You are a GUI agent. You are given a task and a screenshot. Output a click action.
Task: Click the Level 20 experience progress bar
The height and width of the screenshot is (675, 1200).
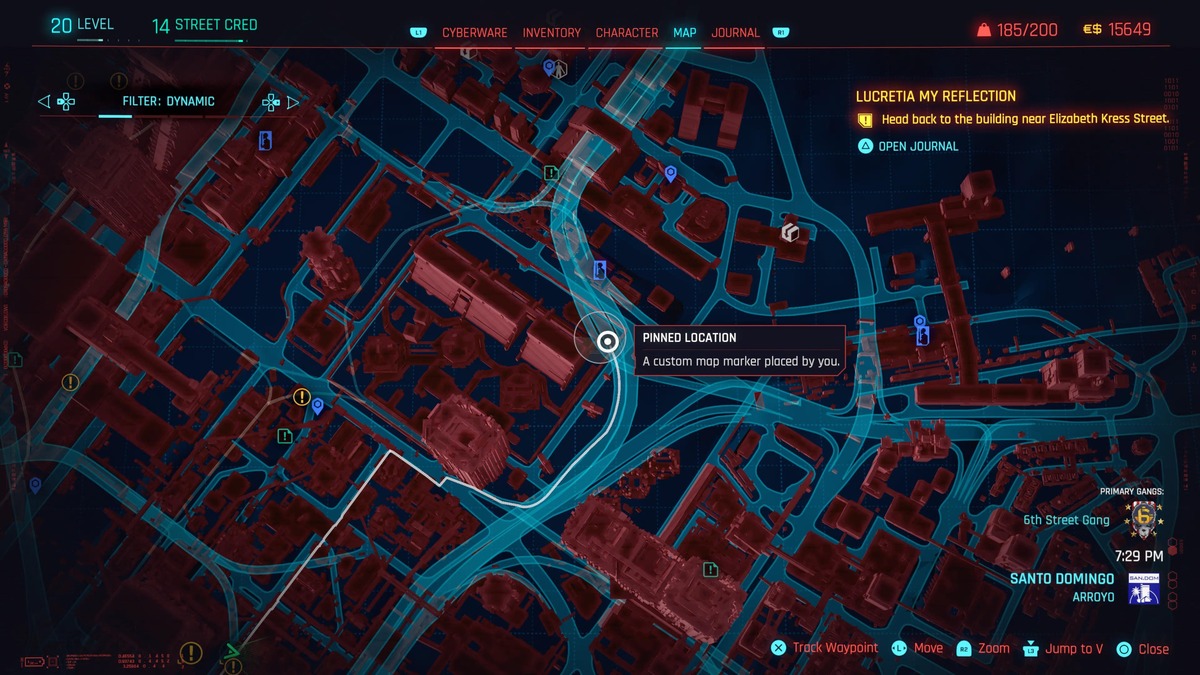[x=92, y=41]
